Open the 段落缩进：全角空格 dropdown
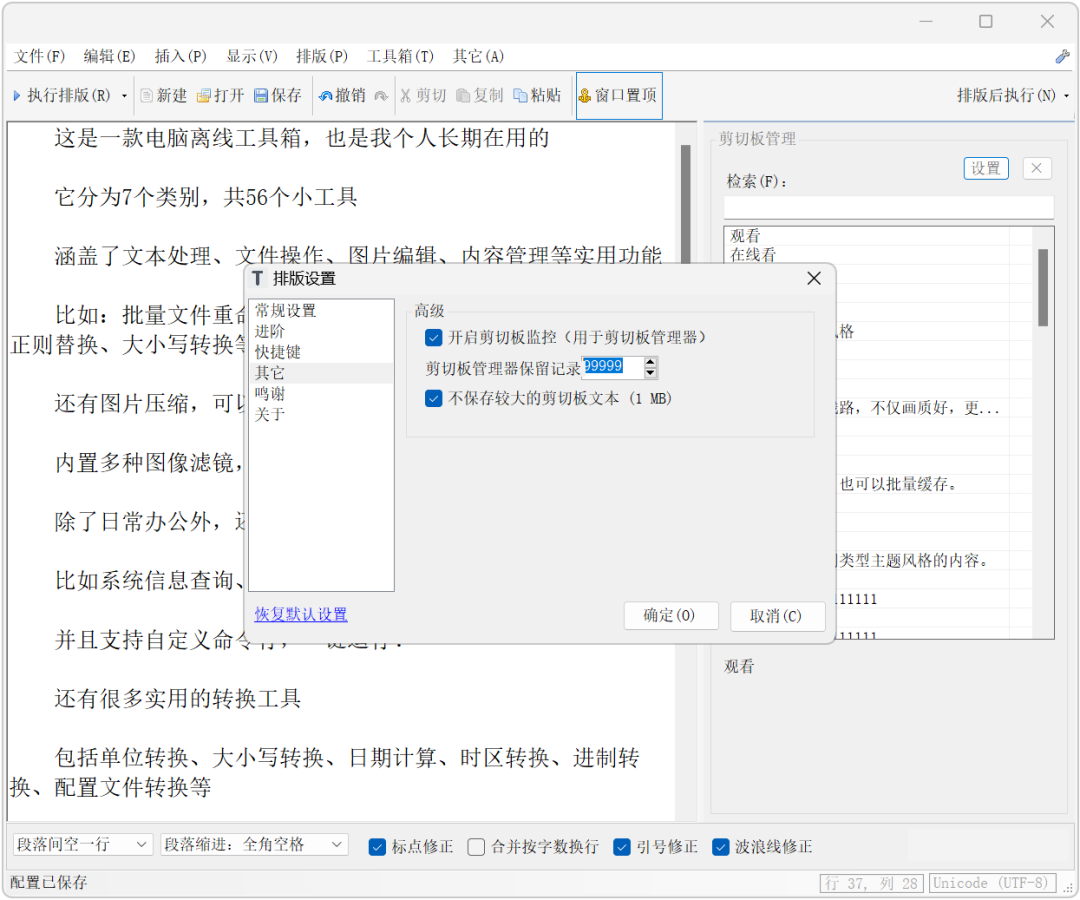Viewport: 1080px width, 900px height. [x=253, y=845]
